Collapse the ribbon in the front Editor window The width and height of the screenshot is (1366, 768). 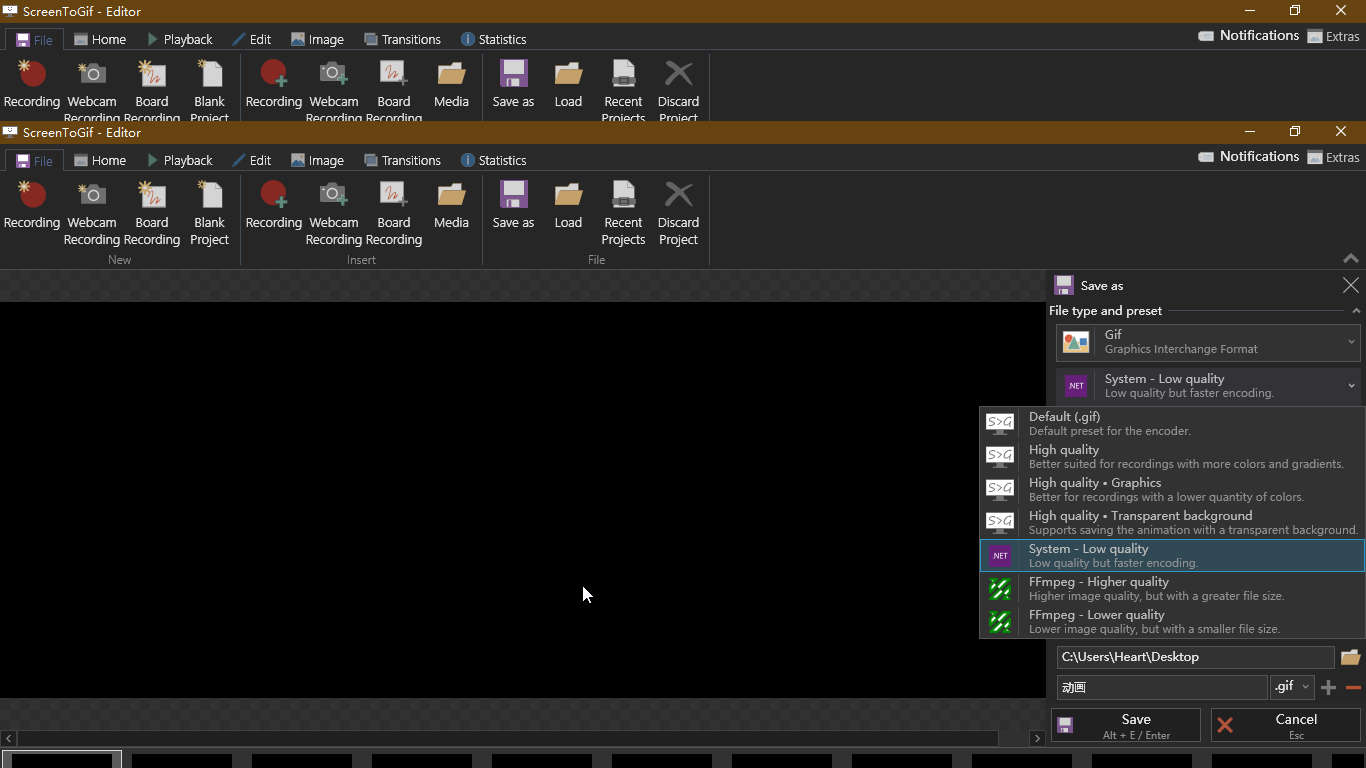tap(1351, 258)
